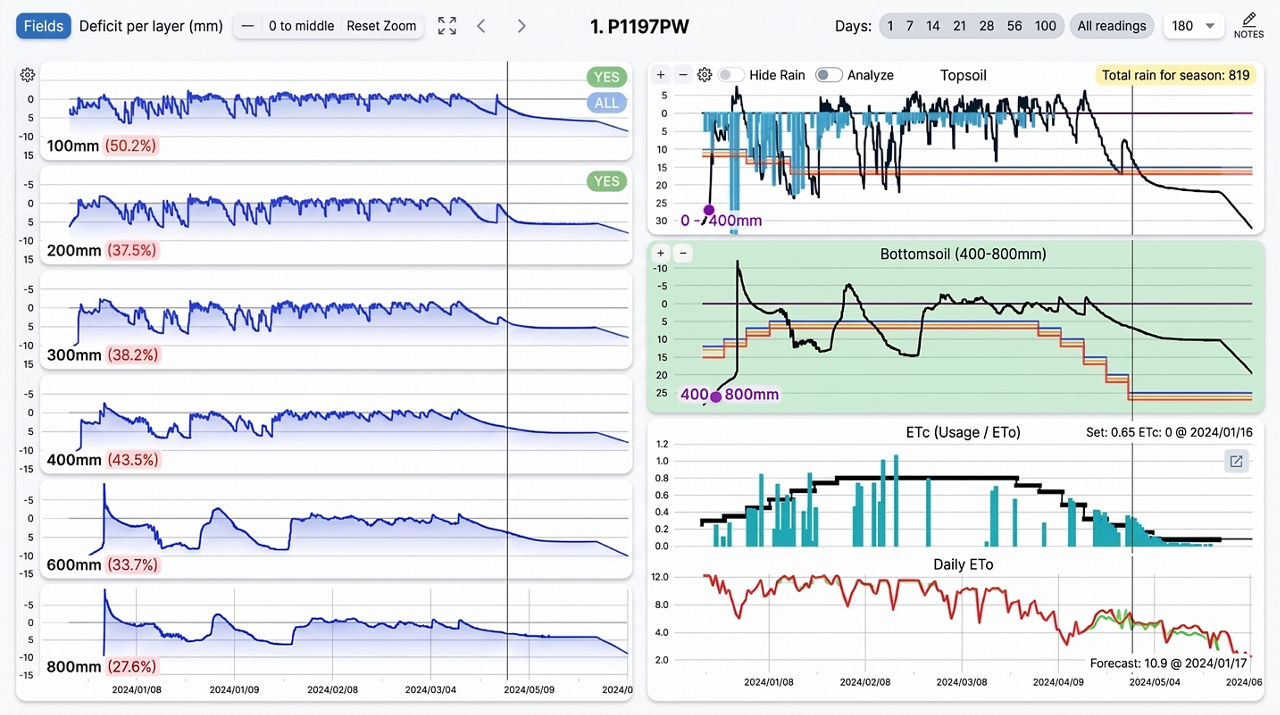The height and width of the screenshot is (715, 1280).
Task: Click Set: 0.65 ETc reading text
Action: tap(1169, 433)
